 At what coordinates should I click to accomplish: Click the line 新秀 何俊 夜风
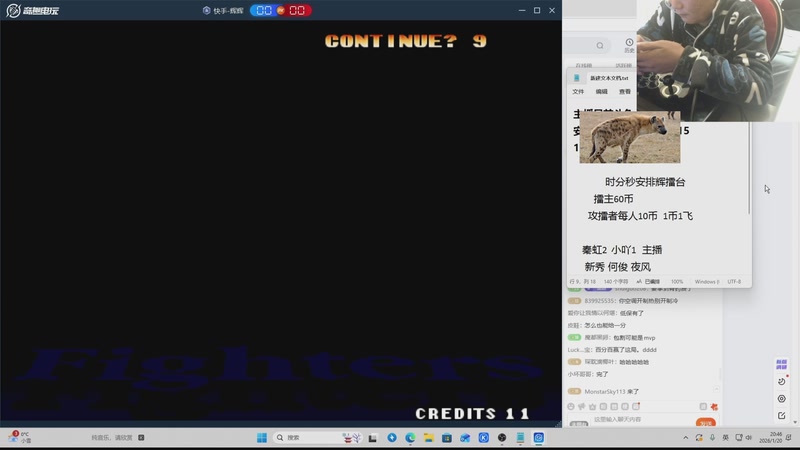click(617, 267)
